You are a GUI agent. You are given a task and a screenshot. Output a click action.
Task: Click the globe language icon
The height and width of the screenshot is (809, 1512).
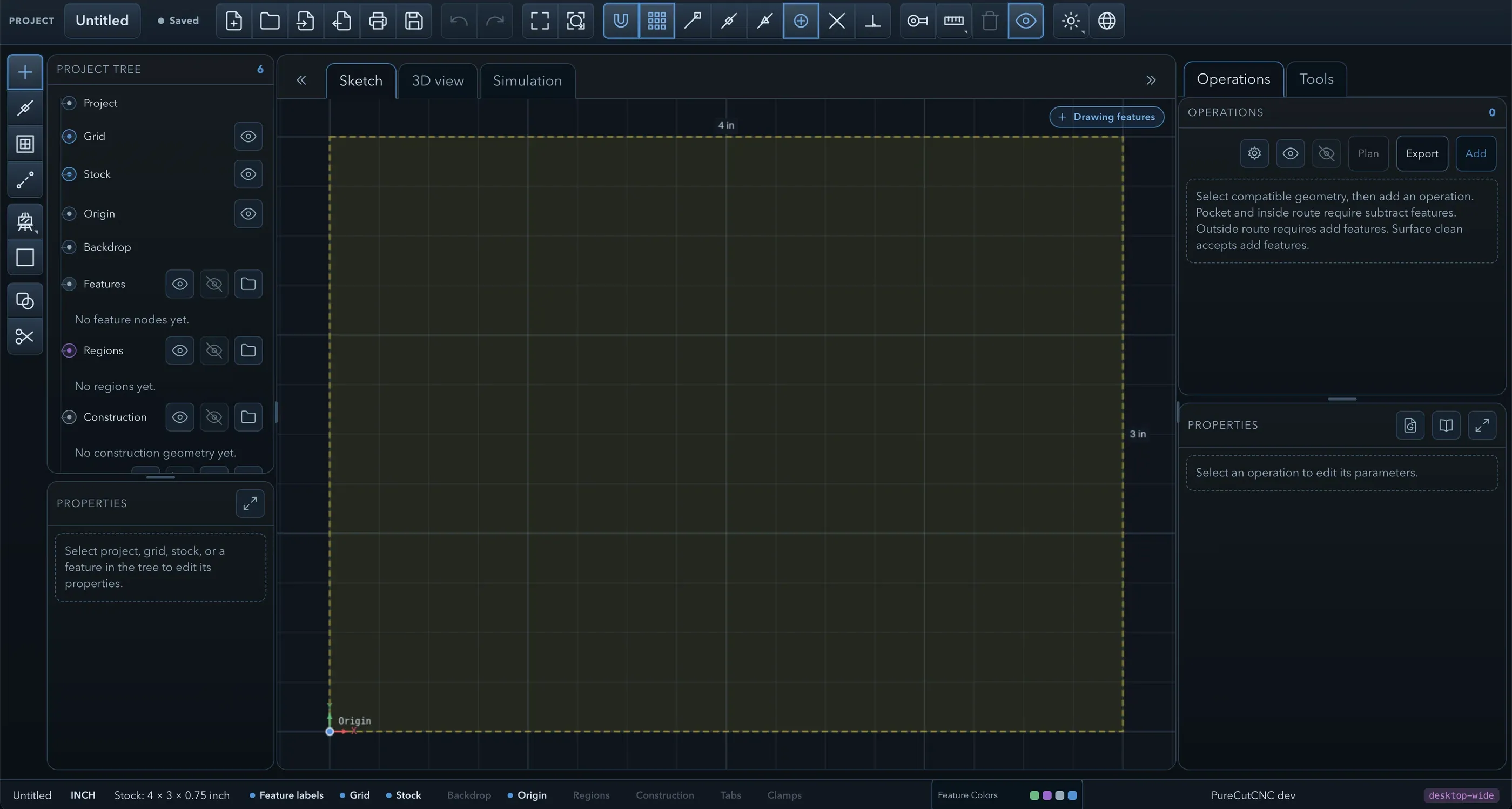click(x=1106, y=21)
